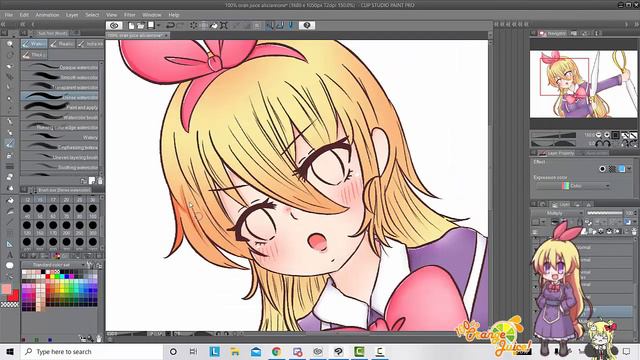
Task: Open the Multiply blending mode dropdown
Action: [x=557, y=213]
